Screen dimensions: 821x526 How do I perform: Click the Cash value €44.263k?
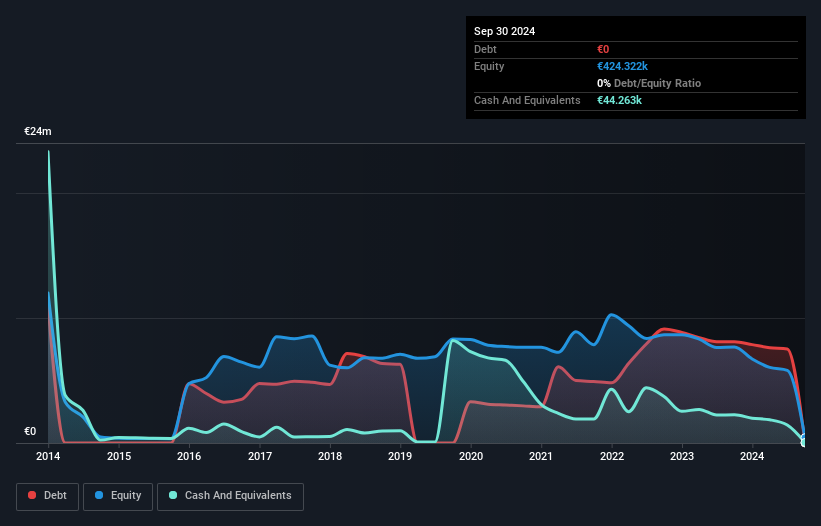619,100
